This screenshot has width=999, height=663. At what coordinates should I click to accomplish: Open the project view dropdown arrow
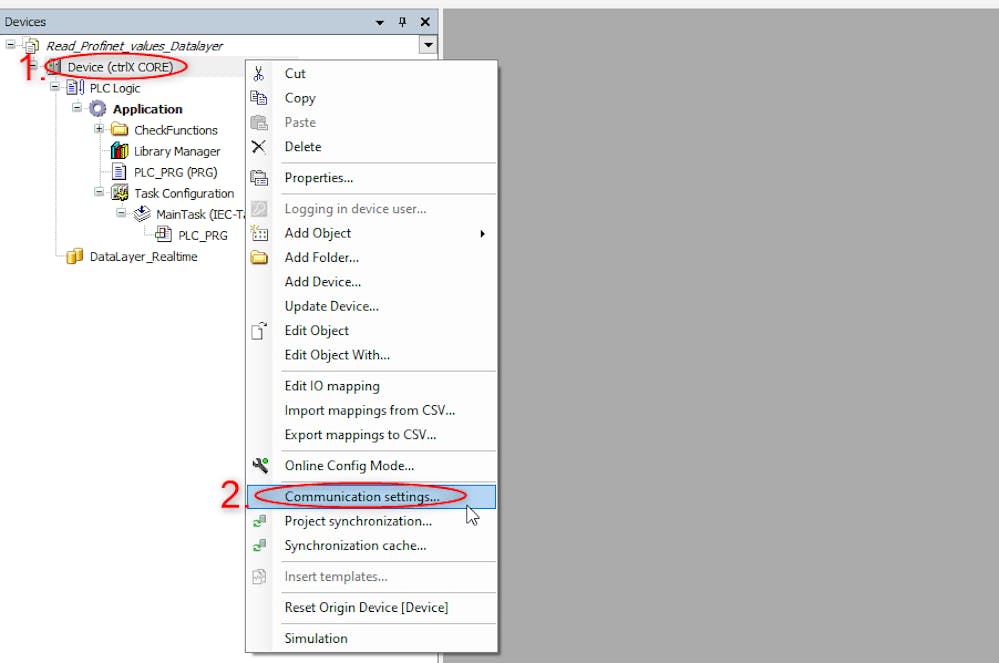tap(428, 45)
